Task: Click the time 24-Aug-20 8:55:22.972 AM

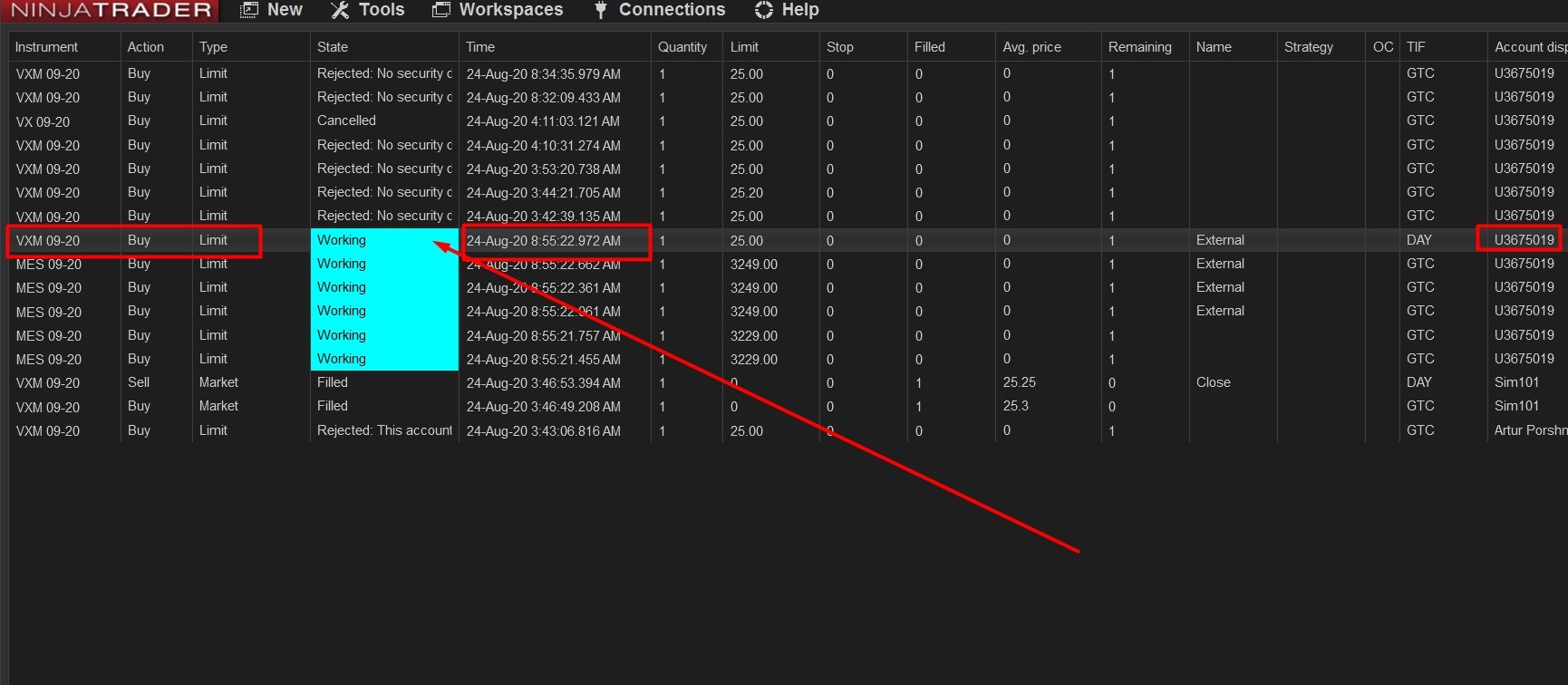Action: (544, 241)
